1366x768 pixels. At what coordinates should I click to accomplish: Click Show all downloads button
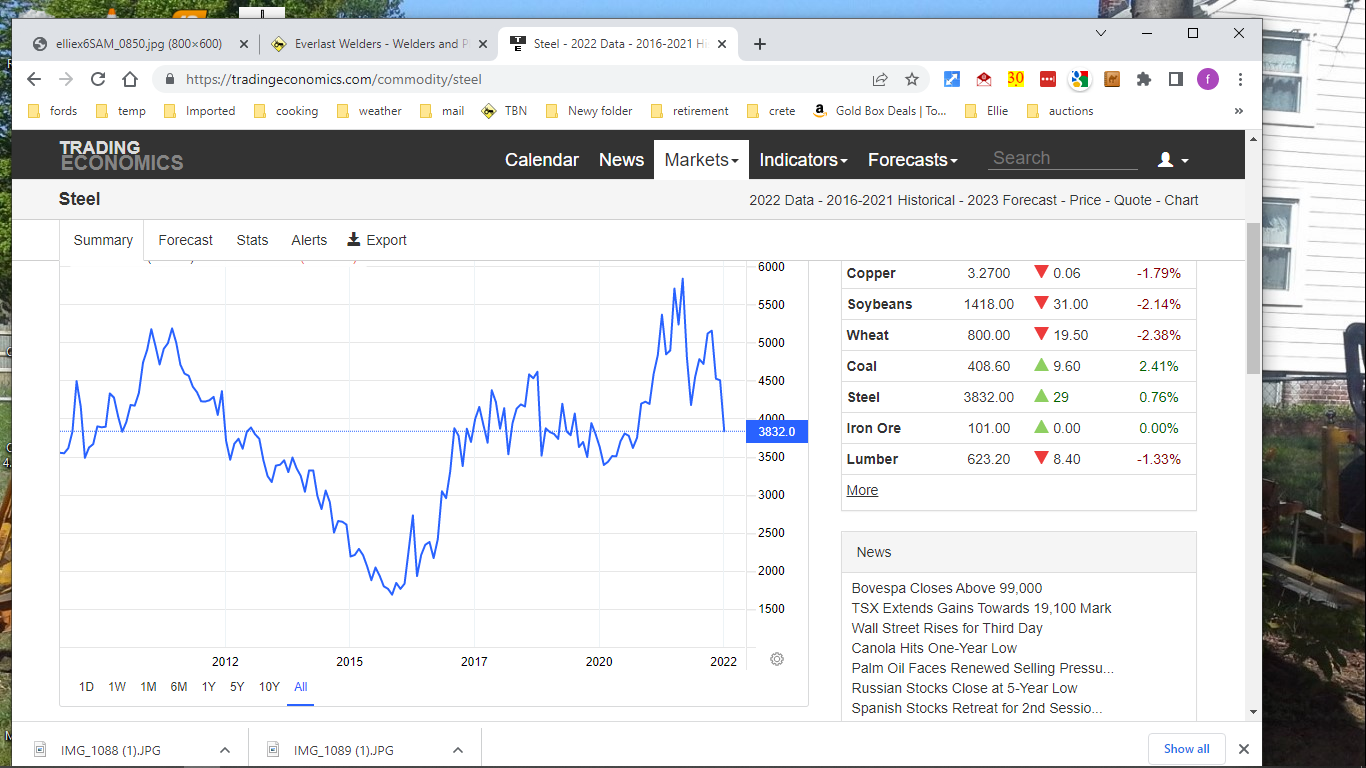[x=1186, y=749]
